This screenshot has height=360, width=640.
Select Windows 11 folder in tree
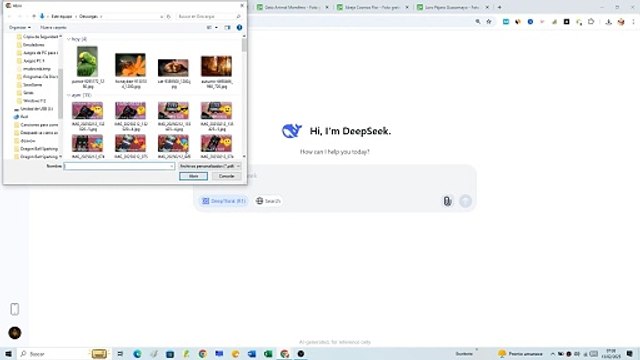[x=31, y=101]
